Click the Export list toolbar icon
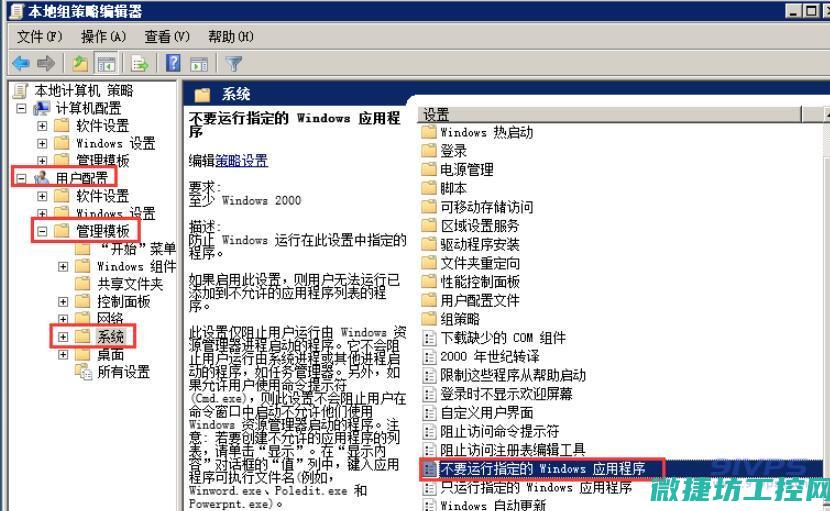 pos(140,64)
